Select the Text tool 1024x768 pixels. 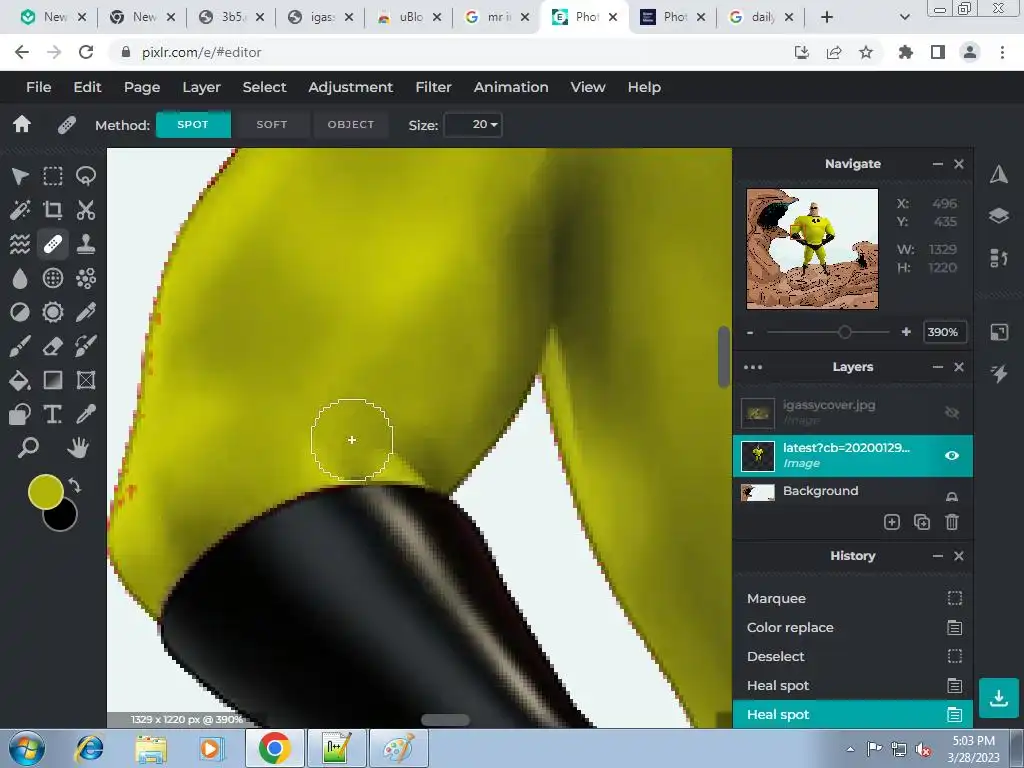(x=53, y=414)
